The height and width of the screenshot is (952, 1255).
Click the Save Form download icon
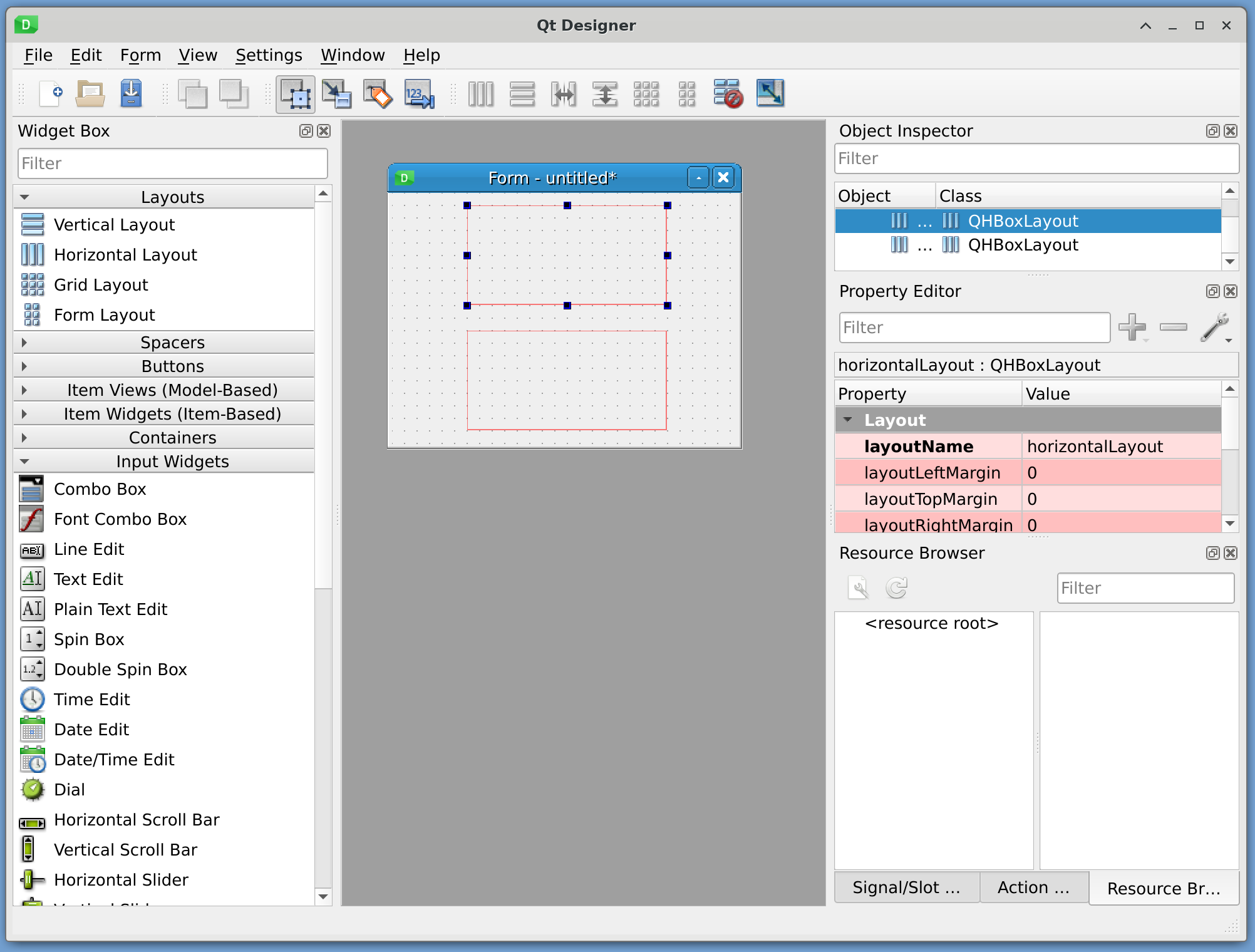[x=131, y=94]
